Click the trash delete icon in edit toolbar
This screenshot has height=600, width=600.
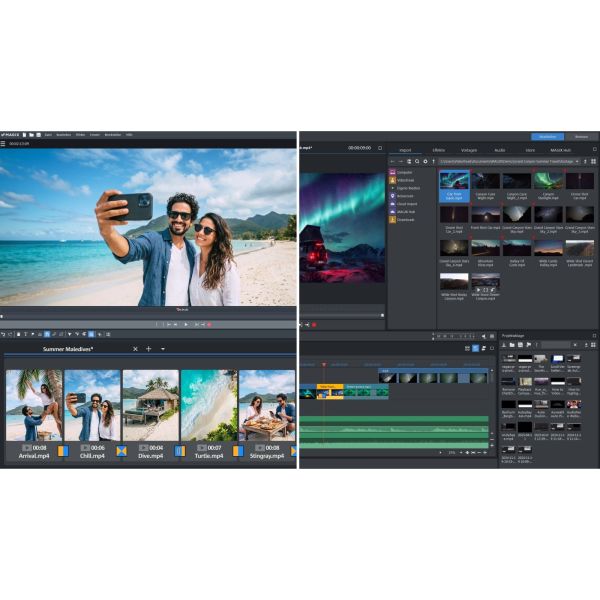pos(18,334)
